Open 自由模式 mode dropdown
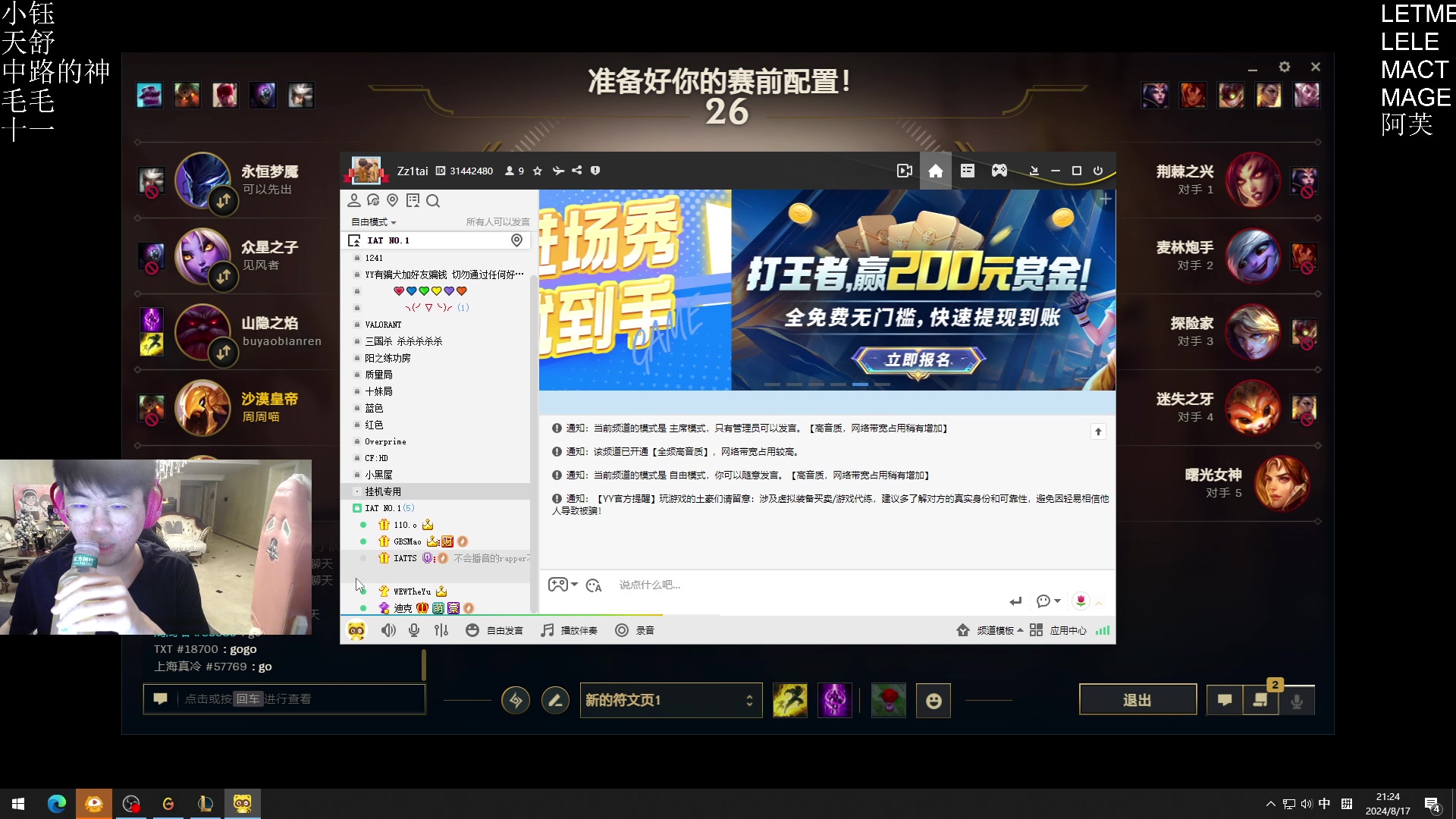Screen dimensions: 1456x819 374,222
